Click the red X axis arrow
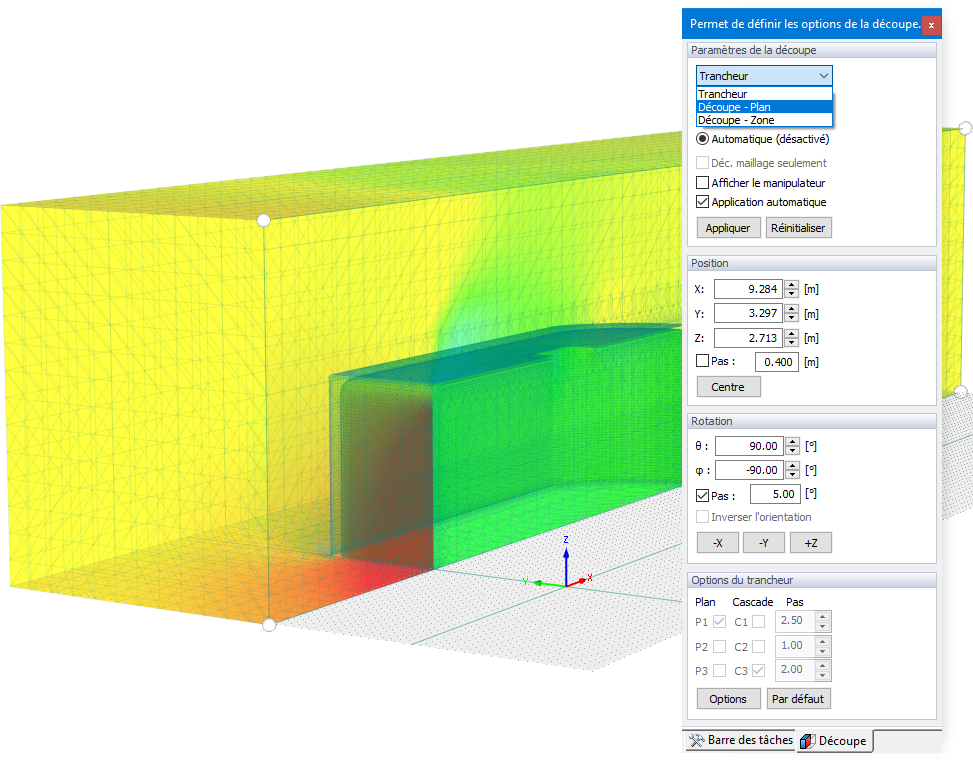Screen dimensions: 973x760 tap(578, 581)
